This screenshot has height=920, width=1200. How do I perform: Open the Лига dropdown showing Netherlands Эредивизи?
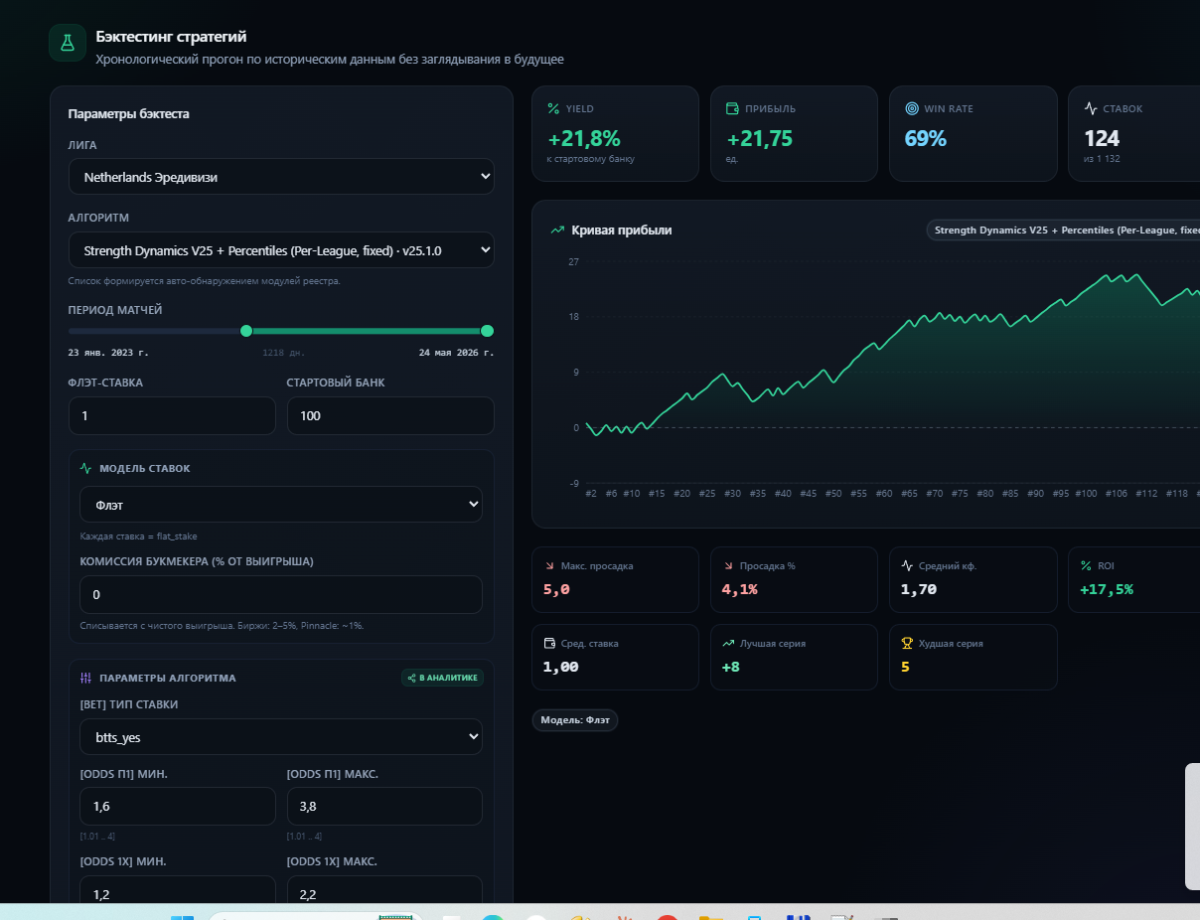click(281, 176)
